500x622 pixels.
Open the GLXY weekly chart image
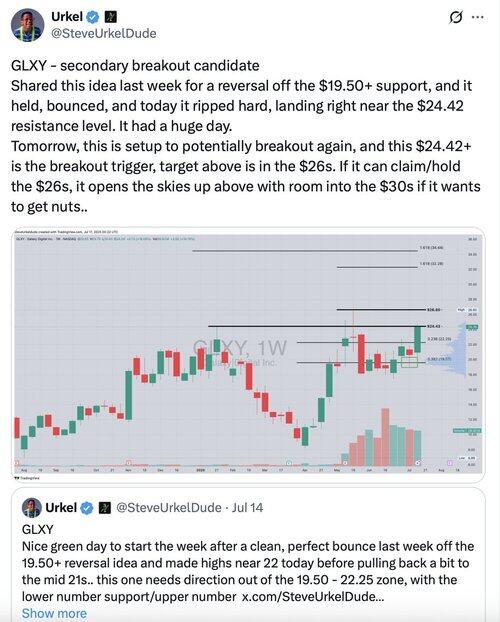click(x=248, y=354)
